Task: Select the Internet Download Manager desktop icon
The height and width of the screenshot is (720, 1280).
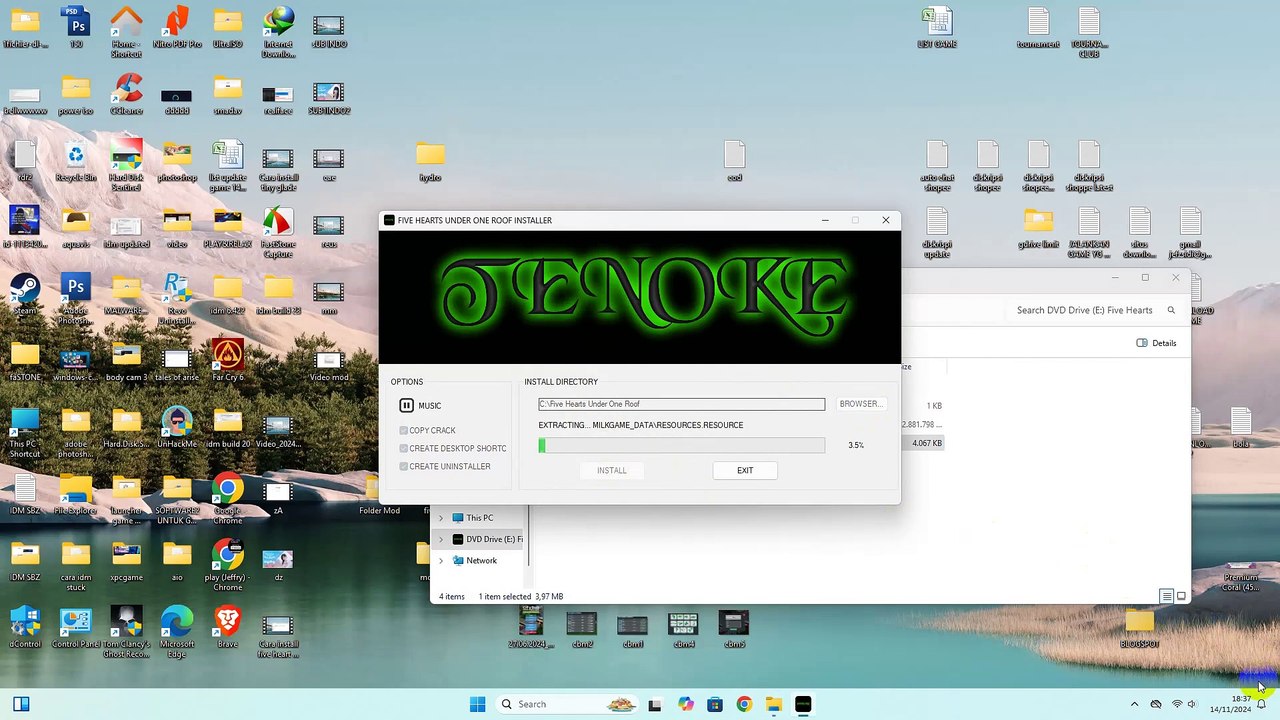Action: click(279, 32)
